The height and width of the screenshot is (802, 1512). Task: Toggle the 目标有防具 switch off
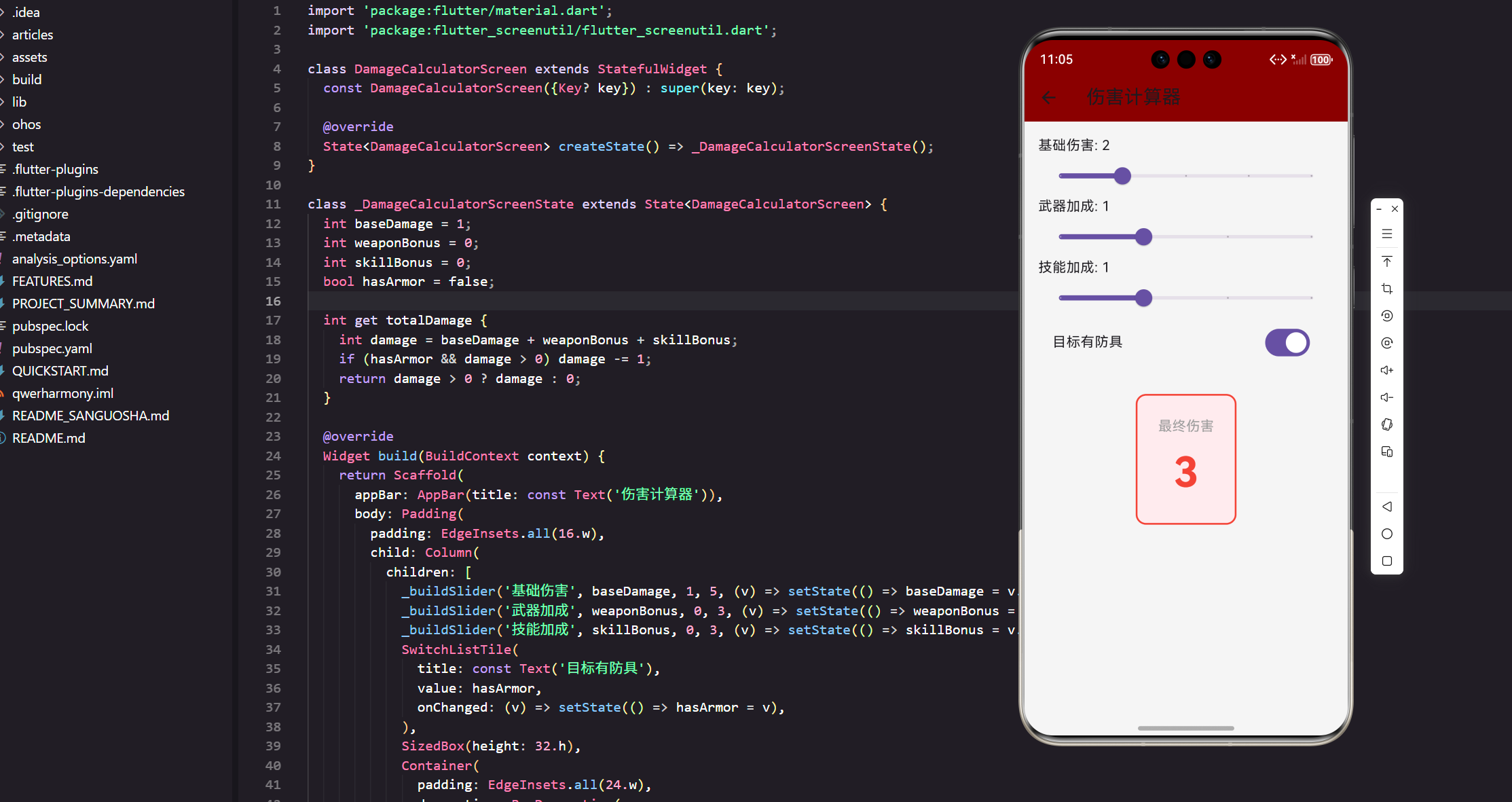1287,342
